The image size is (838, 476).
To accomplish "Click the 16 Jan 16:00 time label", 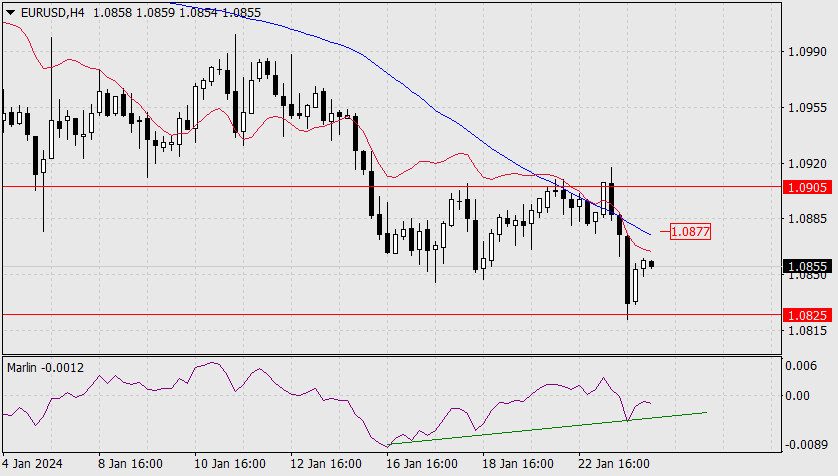I will [x=422, y=464].
